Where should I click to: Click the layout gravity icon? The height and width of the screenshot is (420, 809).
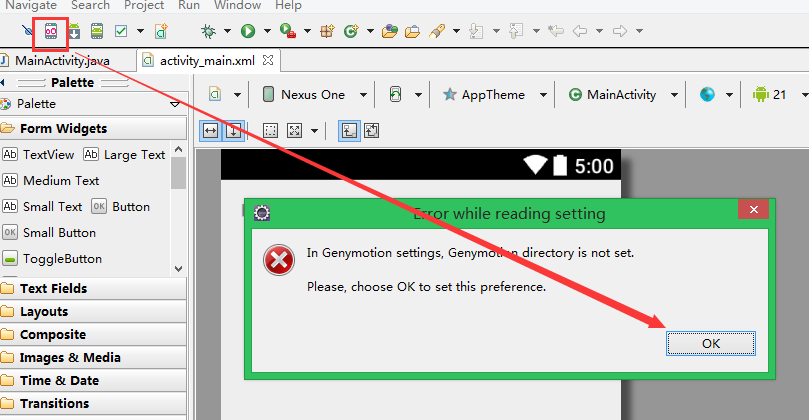click(x=294, y=131)
